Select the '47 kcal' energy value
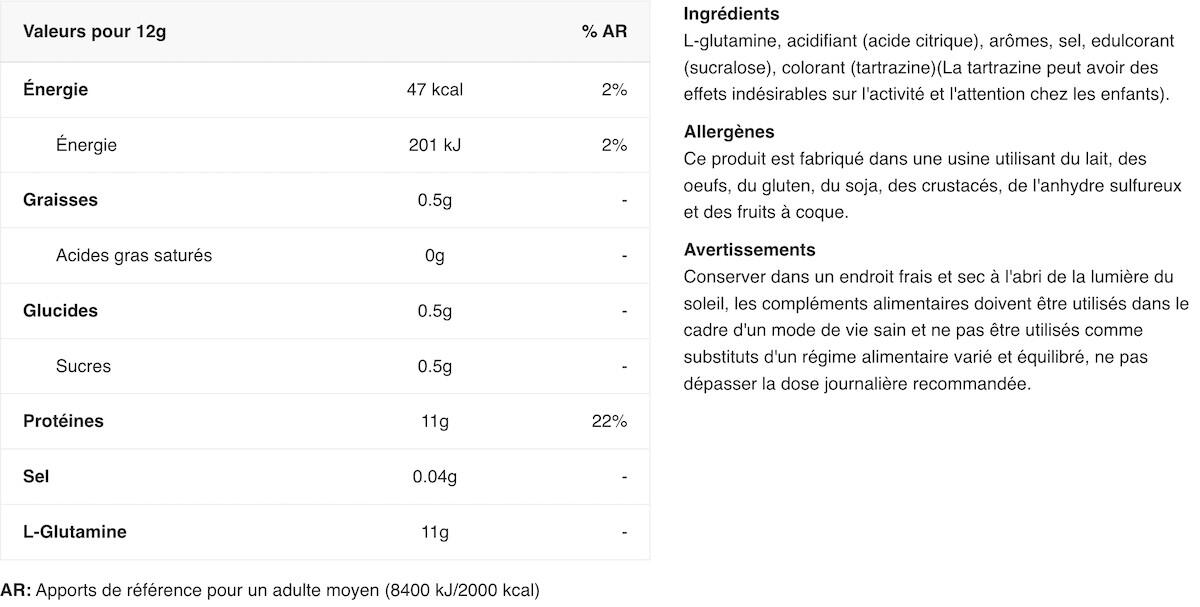 (435, 89)
